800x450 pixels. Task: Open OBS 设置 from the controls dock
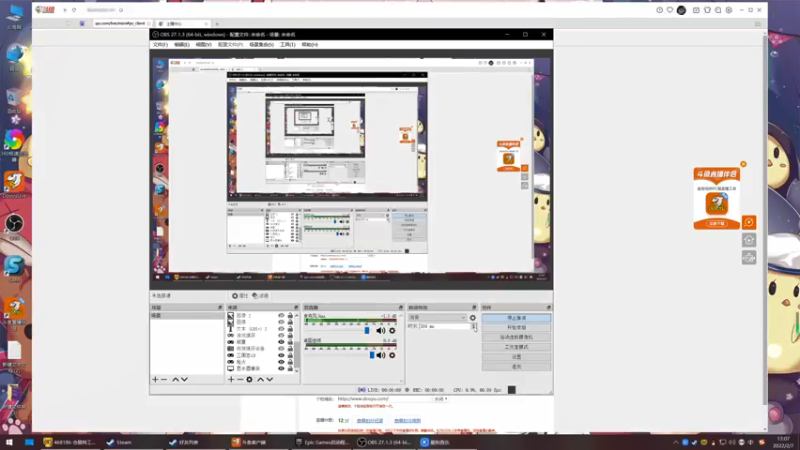coord(516,357)
